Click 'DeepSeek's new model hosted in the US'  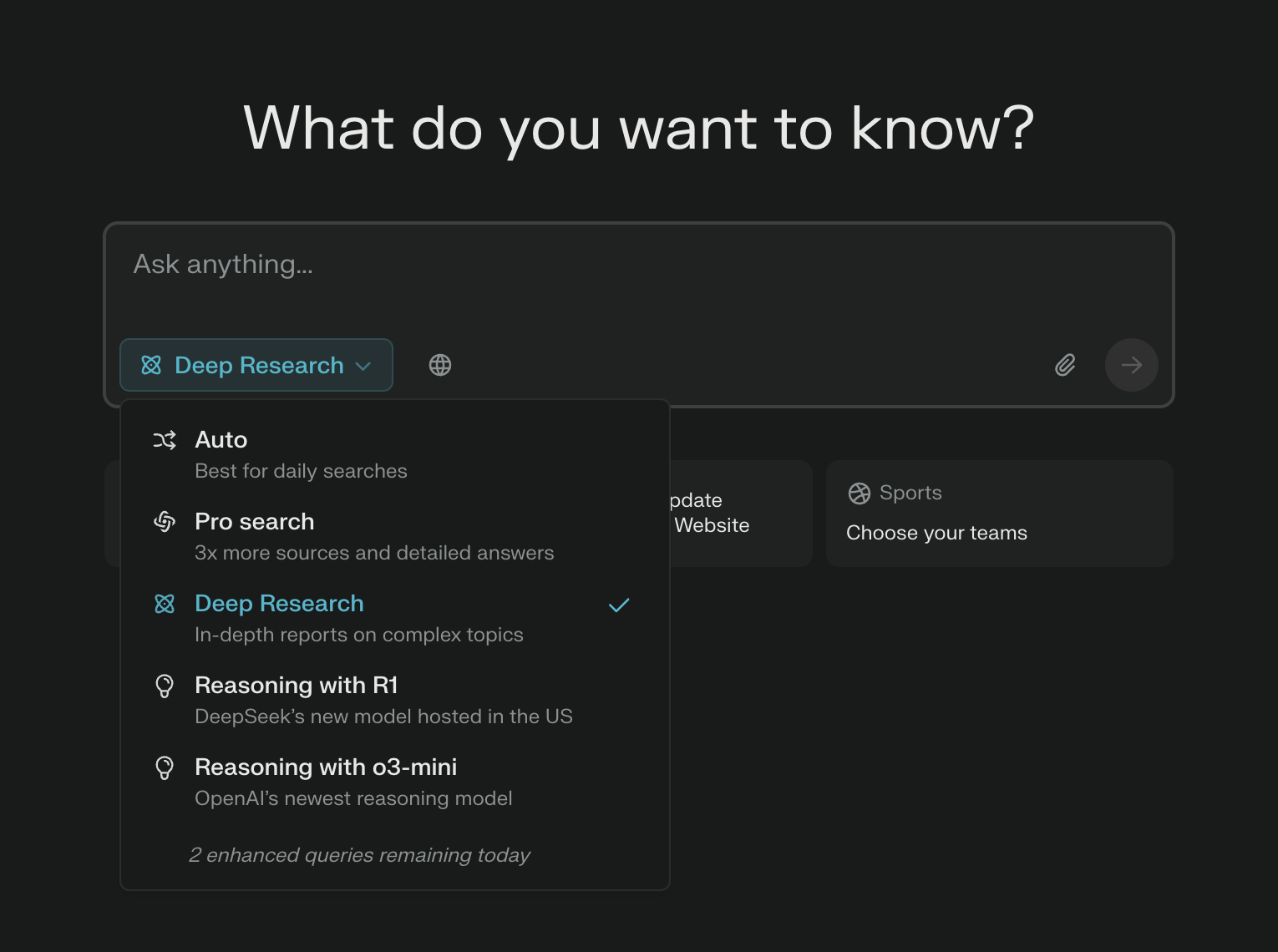point(383,717)
